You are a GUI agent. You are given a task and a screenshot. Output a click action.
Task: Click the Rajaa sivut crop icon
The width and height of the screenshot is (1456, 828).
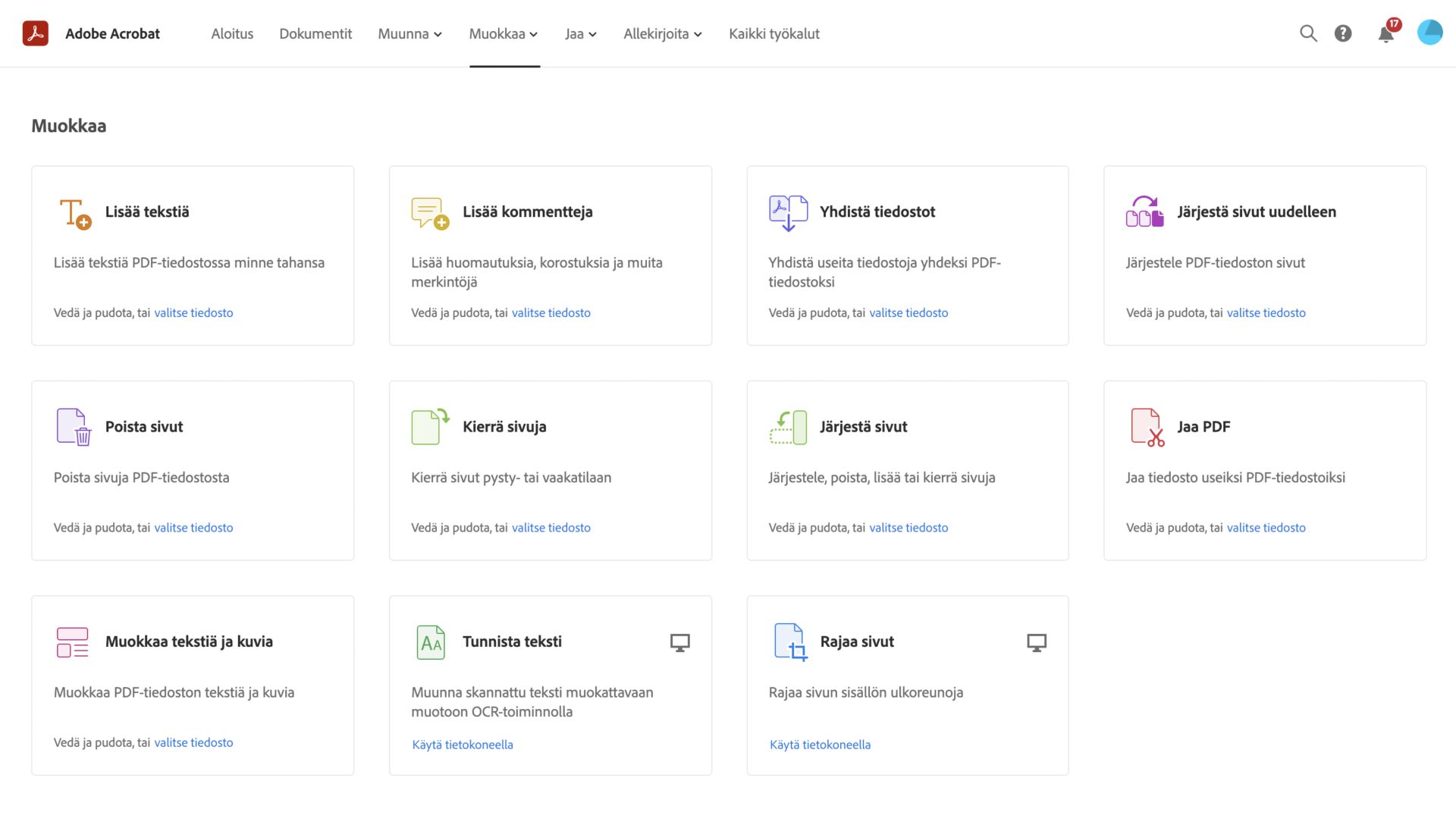tap(790, 642)
